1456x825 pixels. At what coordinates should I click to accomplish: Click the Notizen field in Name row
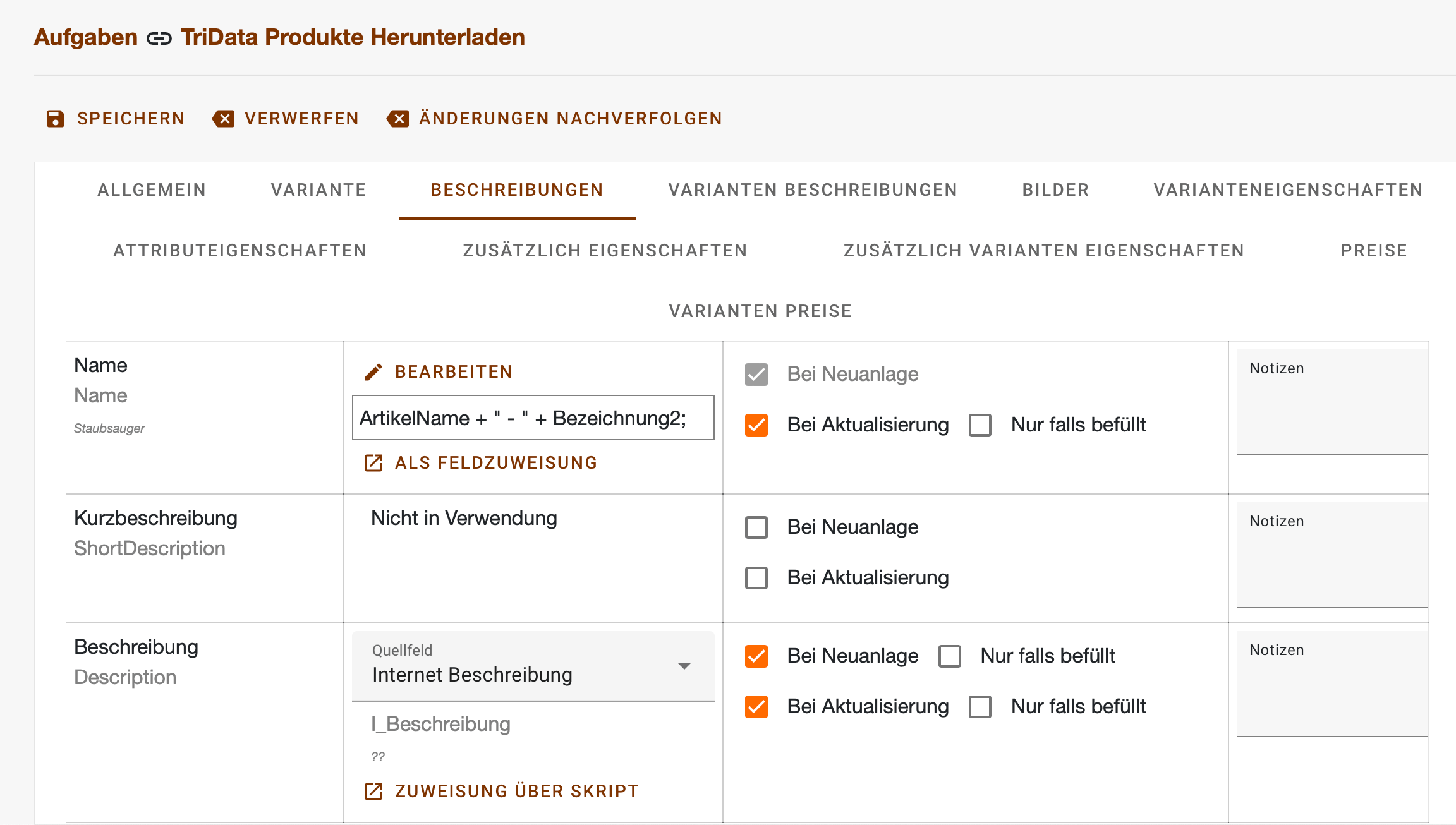tap(1332, 402)
